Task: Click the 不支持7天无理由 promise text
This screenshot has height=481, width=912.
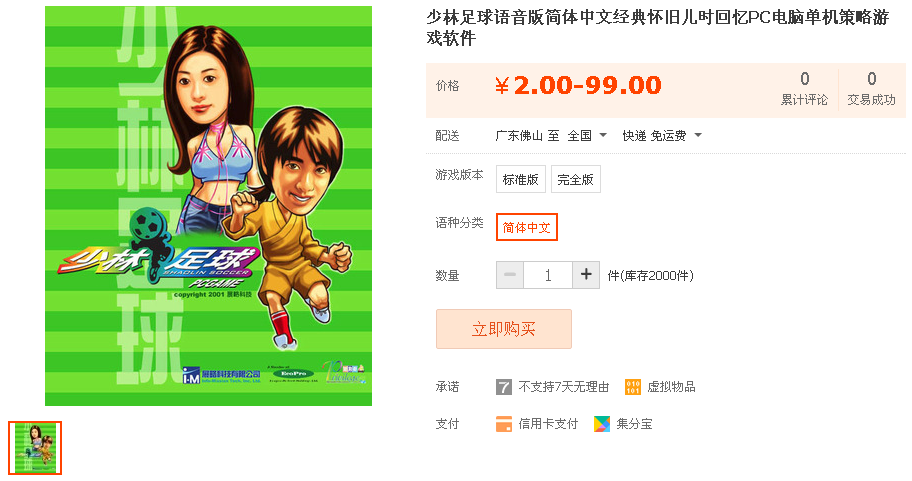Action: (564, 387)
